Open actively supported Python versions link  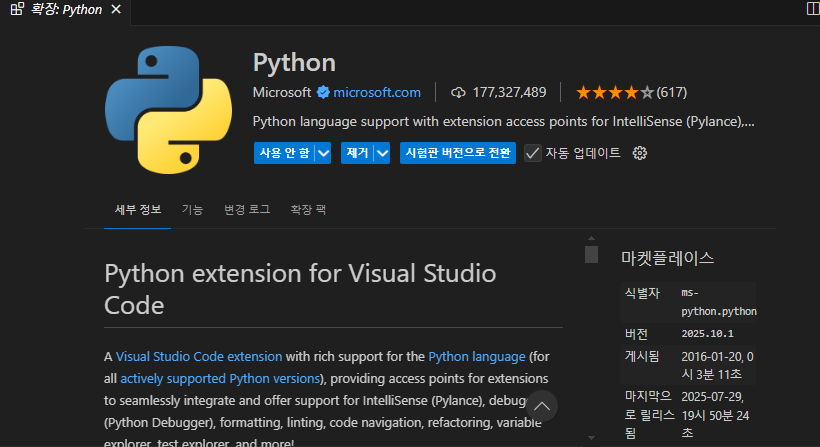pos(220,379)
